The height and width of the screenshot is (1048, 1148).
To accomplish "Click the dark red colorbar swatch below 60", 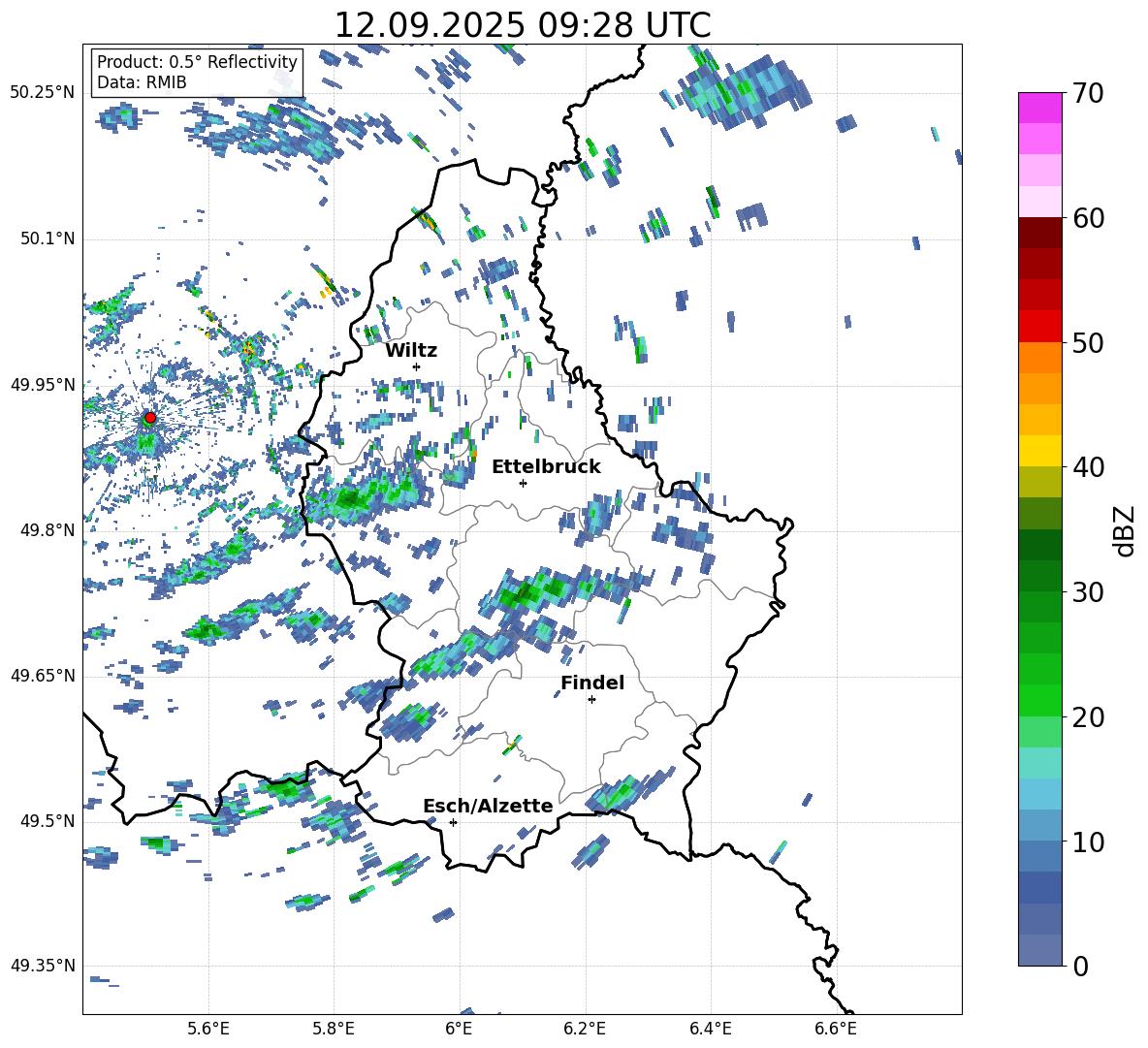I will (1040, 233).
